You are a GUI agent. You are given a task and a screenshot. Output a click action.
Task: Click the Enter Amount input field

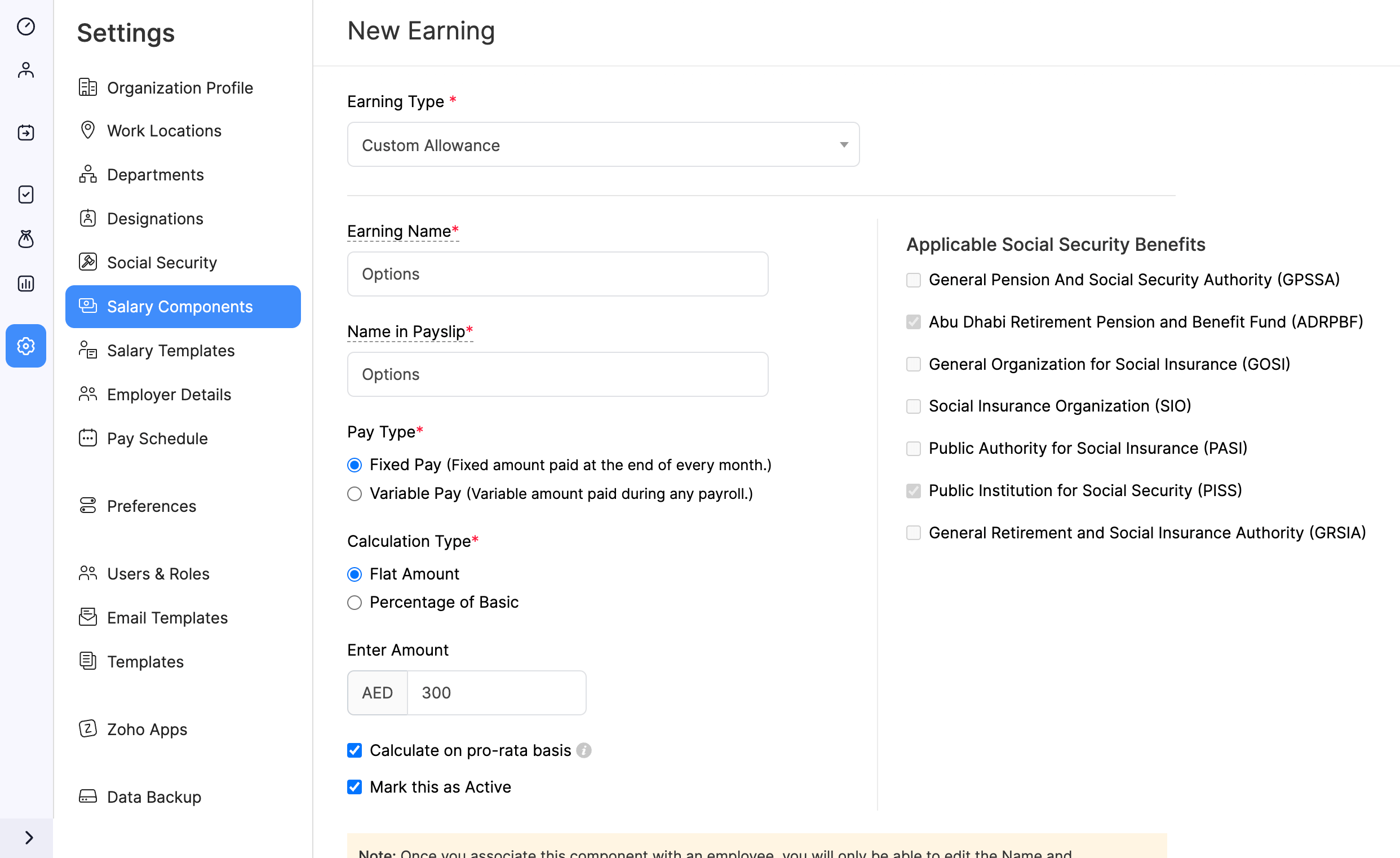498,692
